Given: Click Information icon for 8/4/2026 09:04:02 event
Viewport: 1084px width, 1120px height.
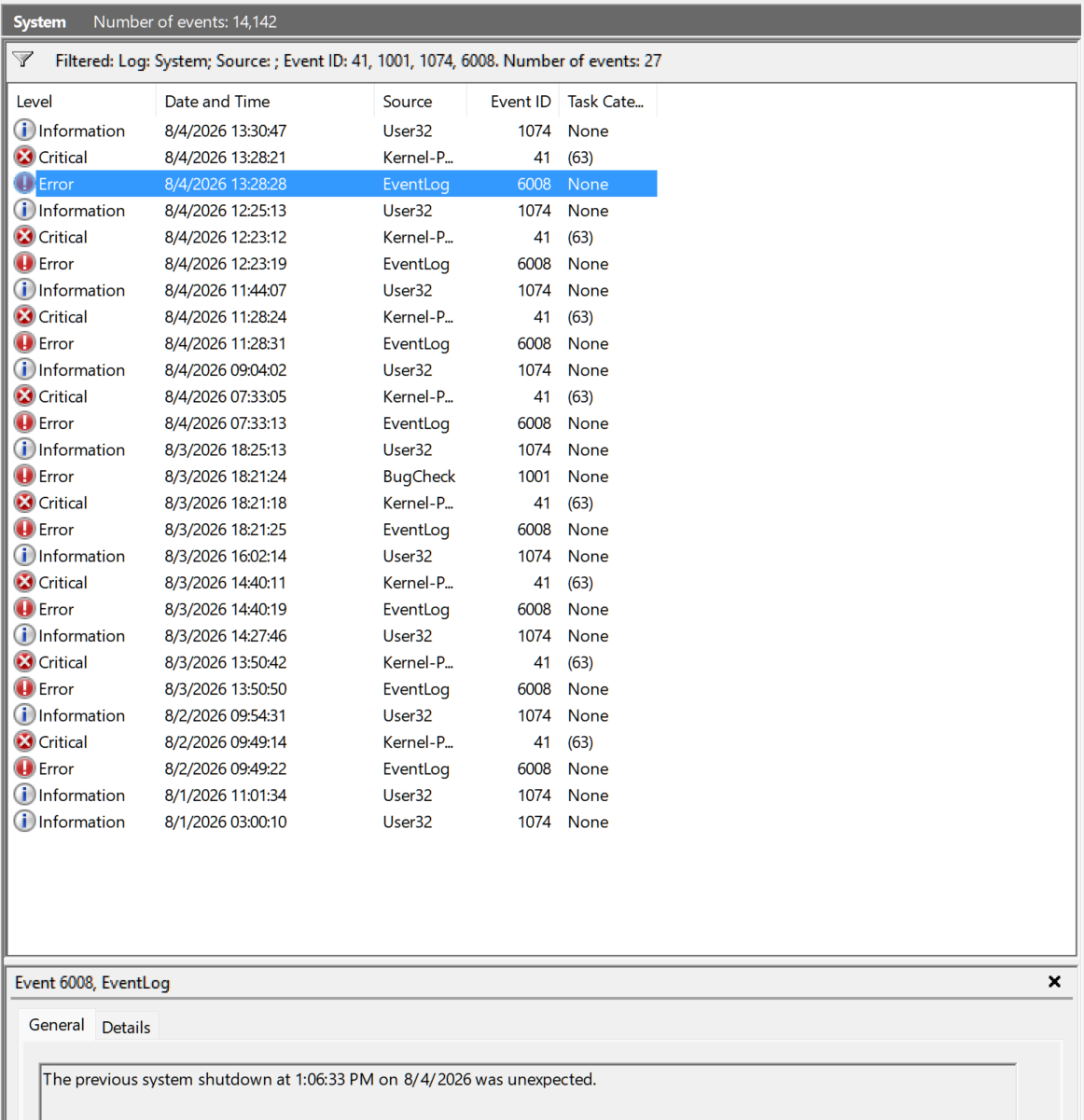Looking at the screenshot, I should point(25,369).
